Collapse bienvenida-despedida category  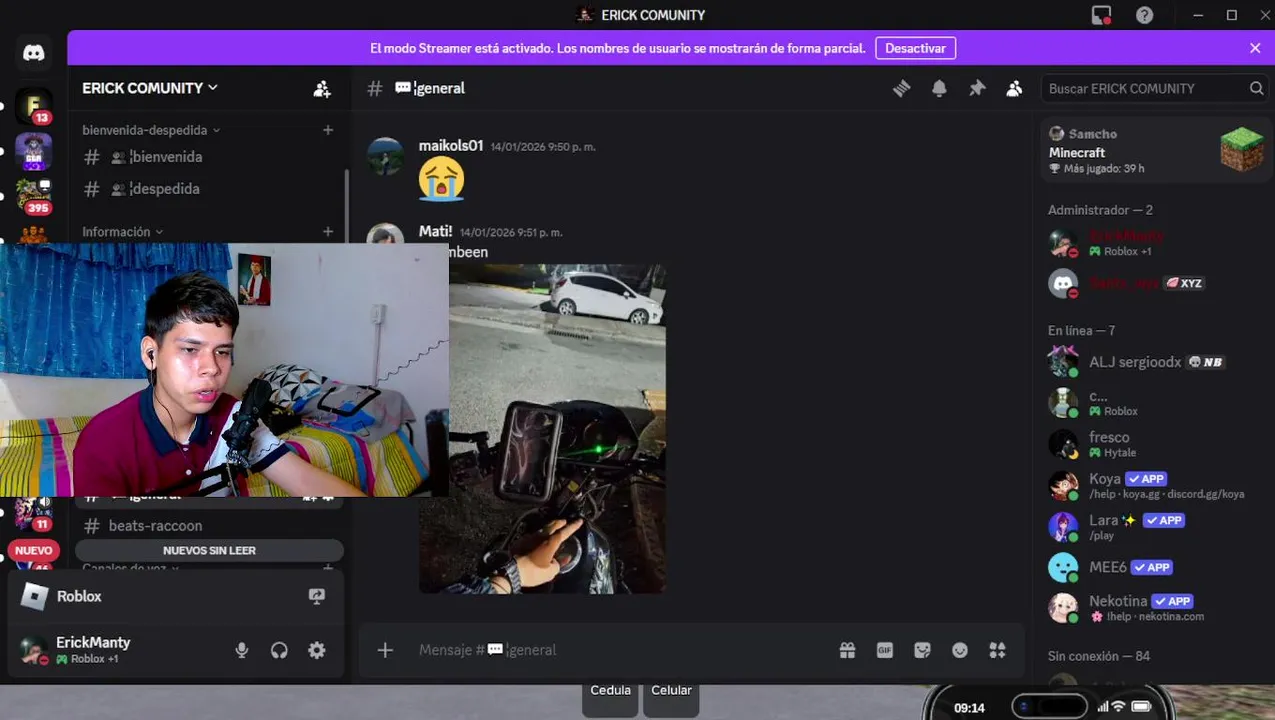click(151, 130)
